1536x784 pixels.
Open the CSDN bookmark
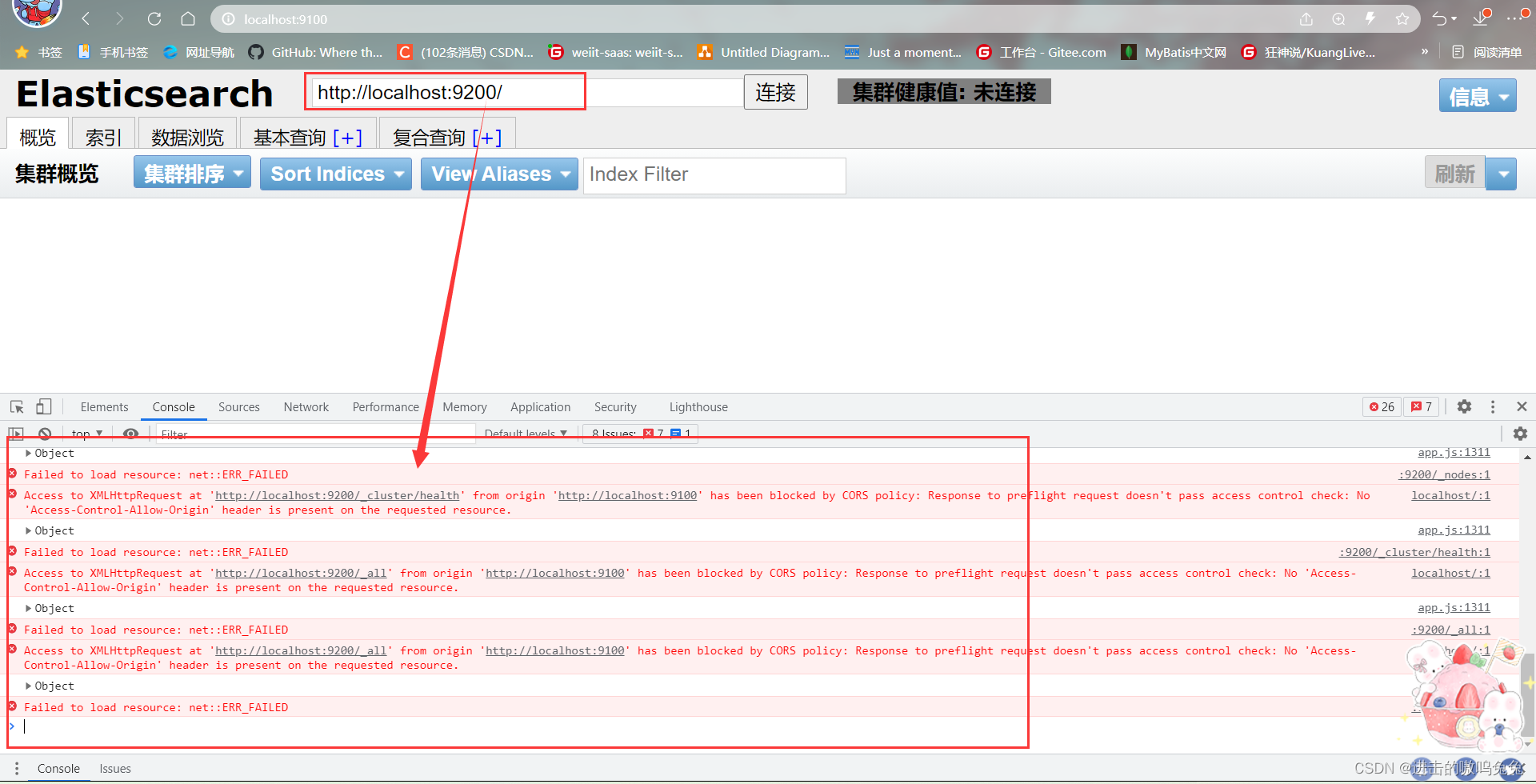466,52
